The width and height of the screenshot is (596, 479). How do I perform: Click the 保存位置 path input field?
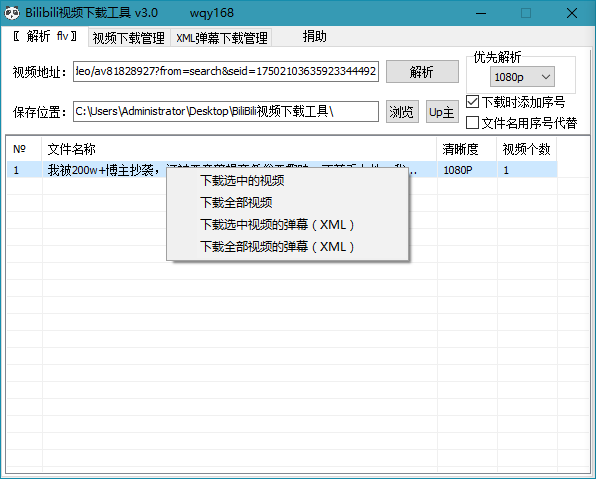point(226,111)
